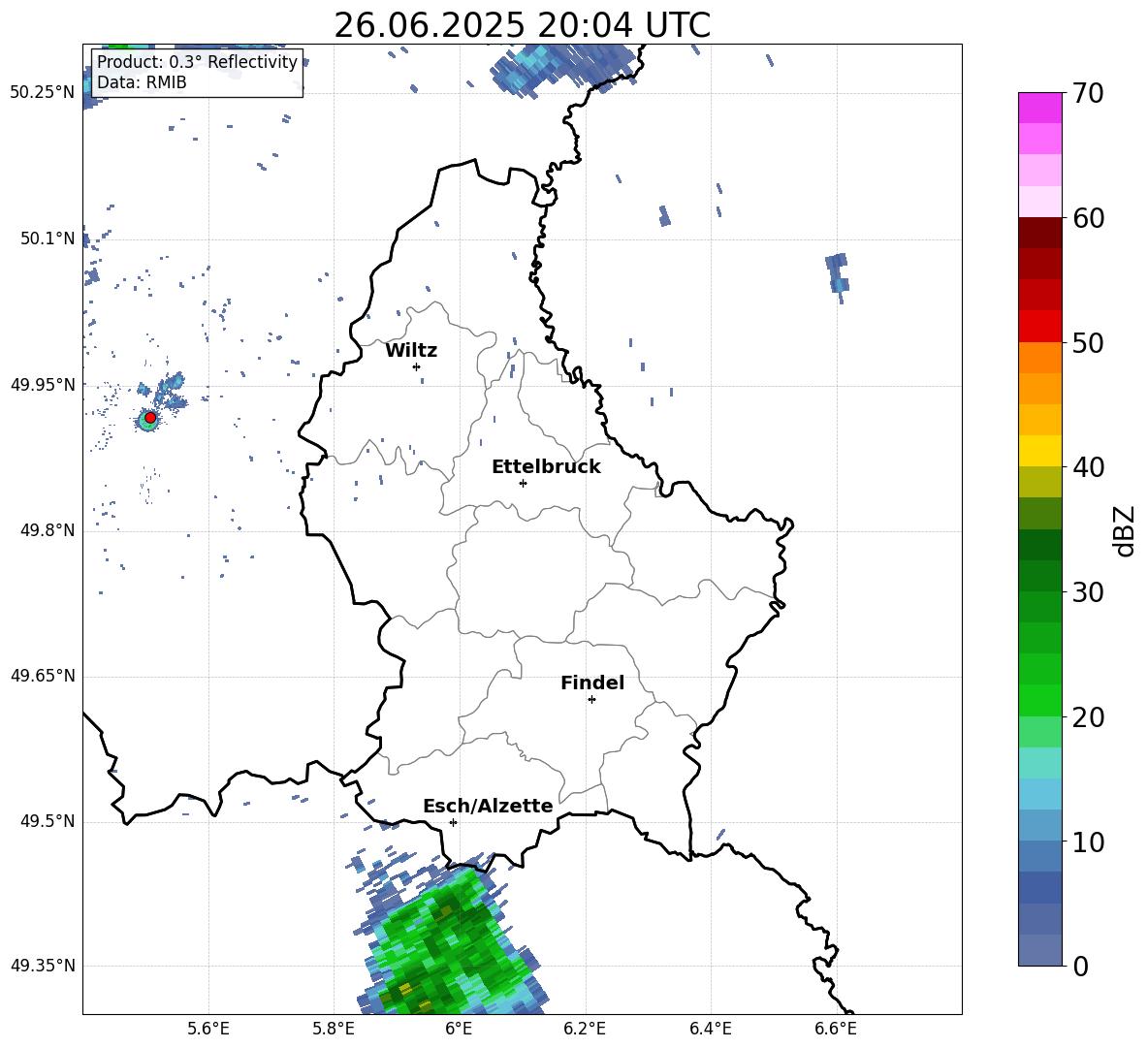Click the 70 tick on colorbar
The image size is (1148, 1048).
(x=1088, y=94)
